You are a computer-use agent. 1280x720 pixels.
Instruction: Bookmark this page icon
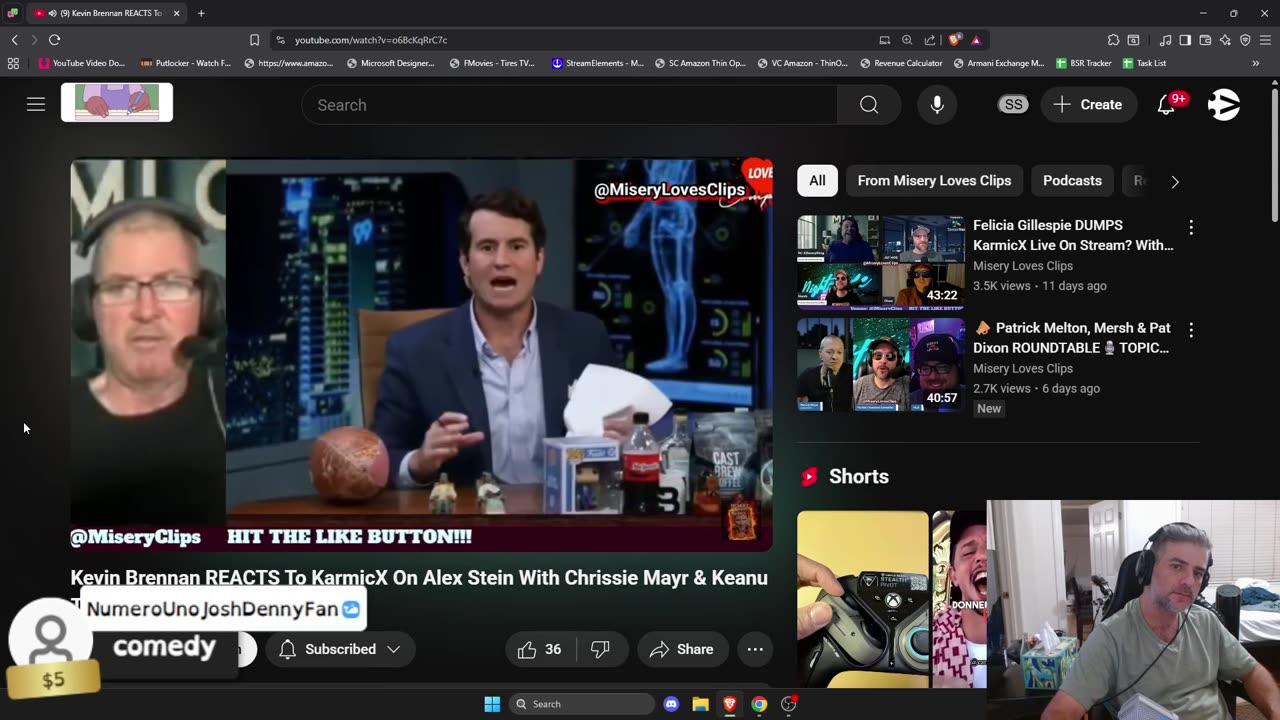[x=254, y=40]
